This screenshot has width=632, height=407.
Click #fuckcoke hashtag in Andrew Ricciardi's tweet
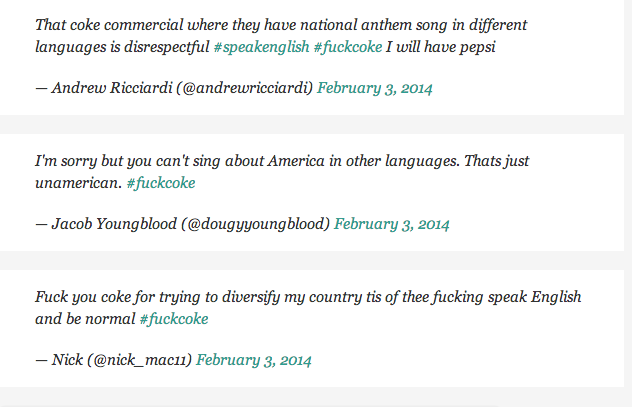(347, 48)
